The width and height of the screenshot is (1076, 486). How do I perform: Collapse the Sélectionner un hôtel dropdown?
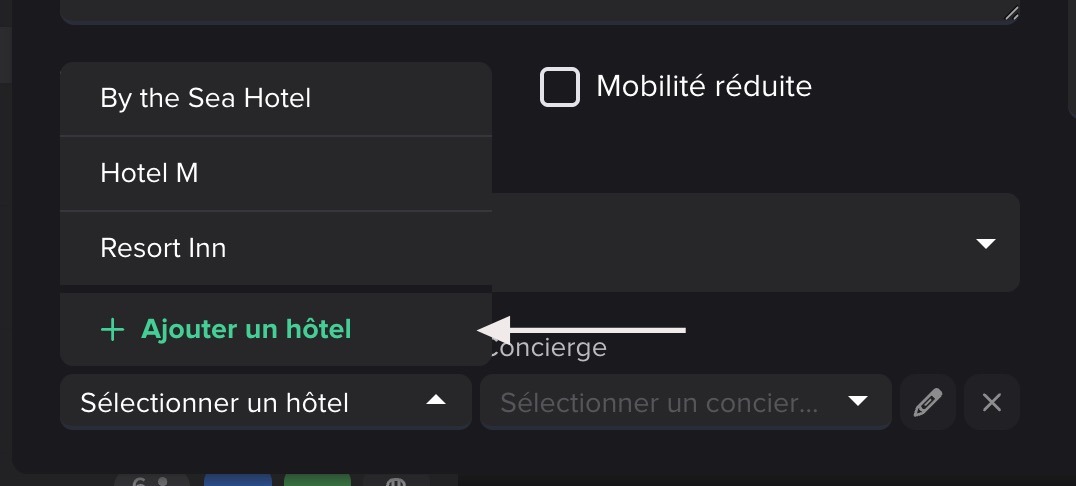pos(265,402)
